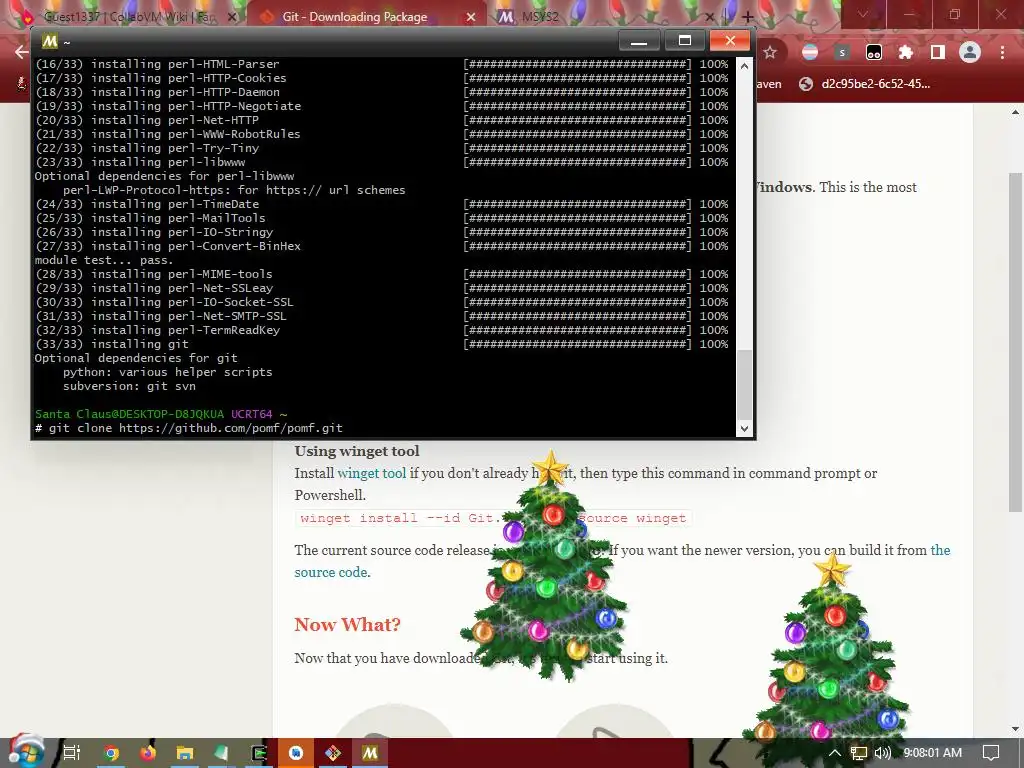
Task: Open the Chrome extensions puzzle icon
Action: pyautogui.click(x=906, y=52)
